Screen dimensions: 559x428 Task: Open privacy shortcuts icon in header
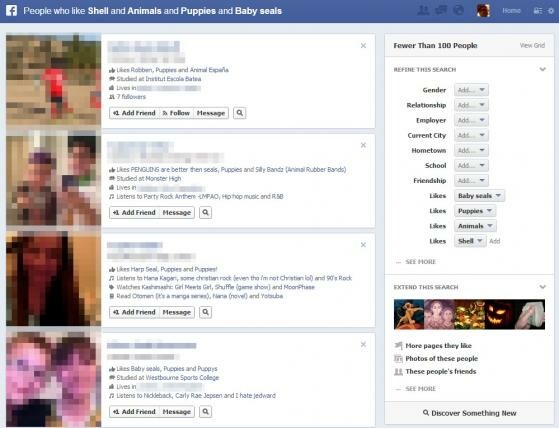[x=538, y=11]
